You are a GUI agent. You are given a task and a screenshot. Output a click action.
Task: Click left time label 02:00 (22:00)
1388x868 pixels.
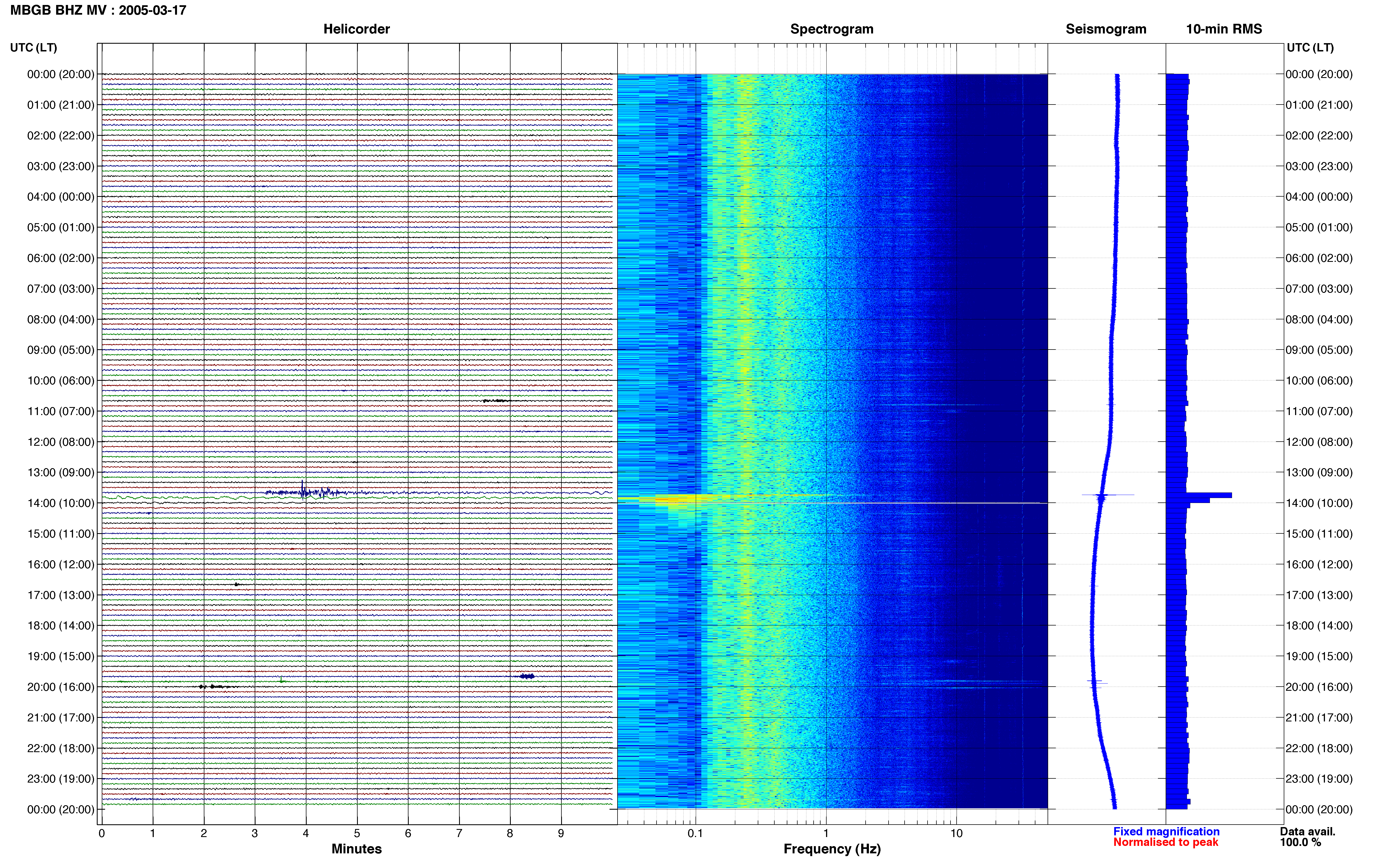pyautogui.click(x=61, y=135)
